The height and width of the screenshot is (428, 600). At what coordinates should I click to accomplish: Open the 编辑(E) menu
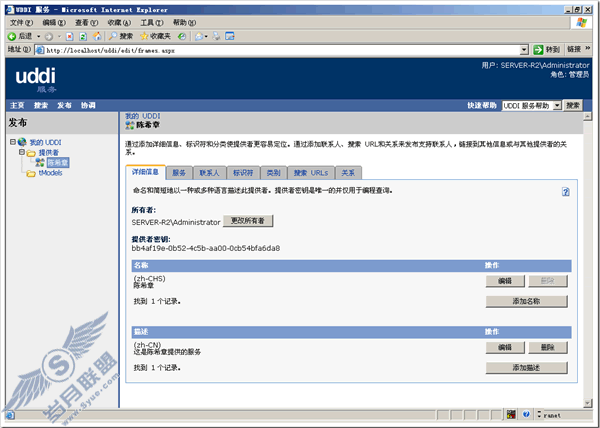(x=54, y=23)
